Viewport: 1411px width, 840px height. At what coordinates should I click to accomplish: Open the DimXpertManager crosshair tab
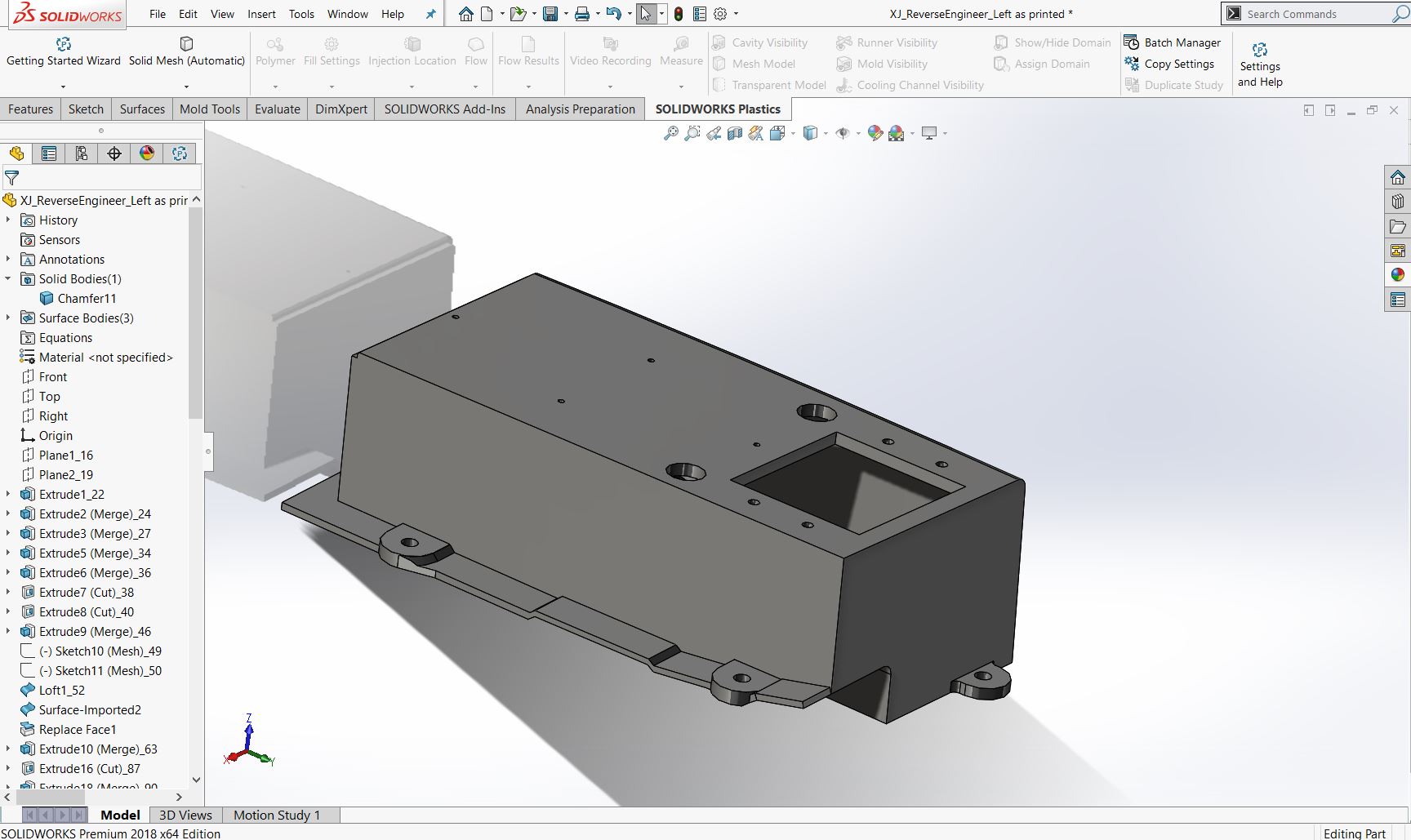click(114, 153)
